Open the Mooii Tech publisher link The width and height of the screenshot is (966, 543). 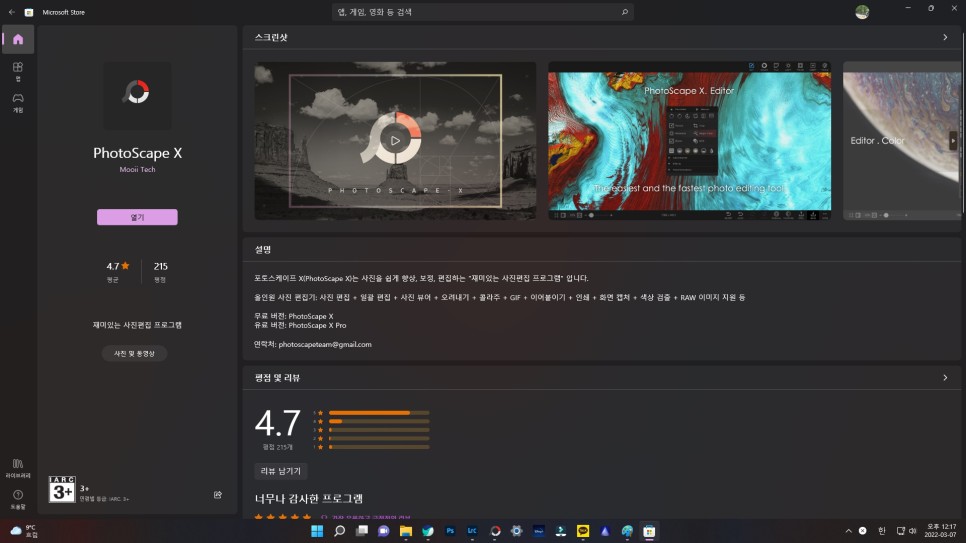pos(137,169)
